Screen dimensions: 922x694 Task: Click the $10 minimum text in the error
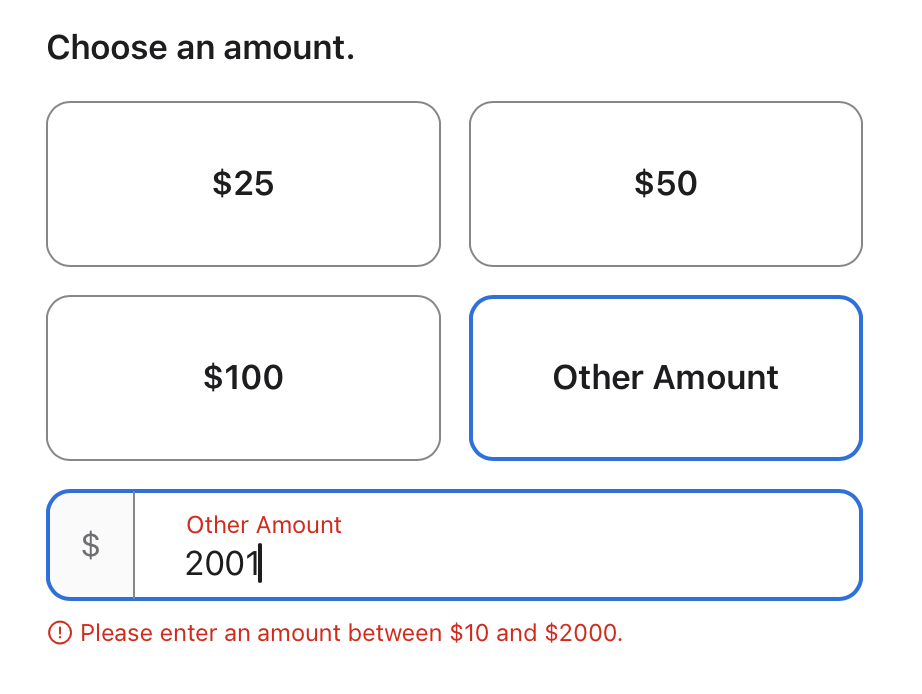[471, 633]
